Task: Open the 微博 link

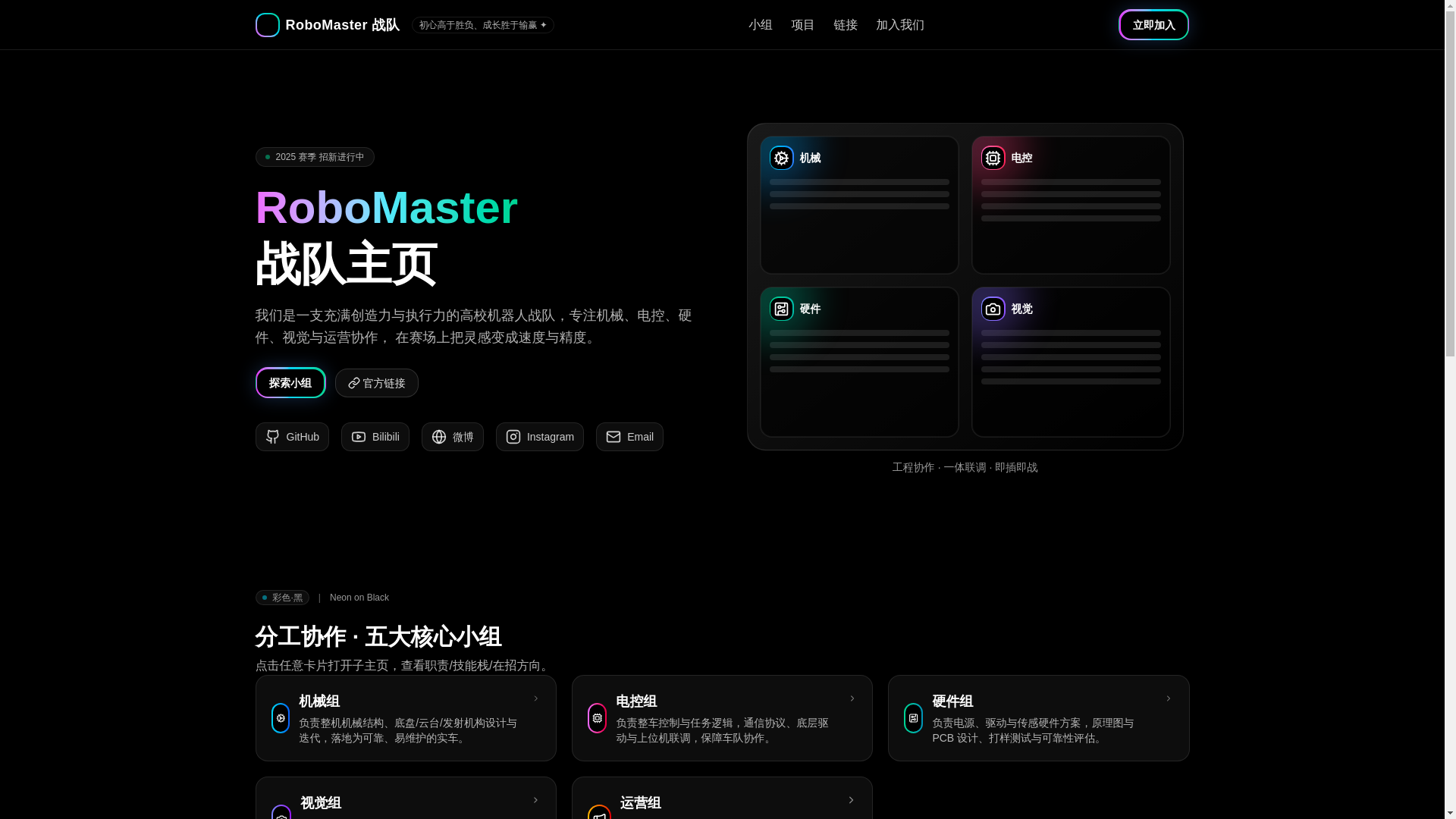Action: click(453, 437)
